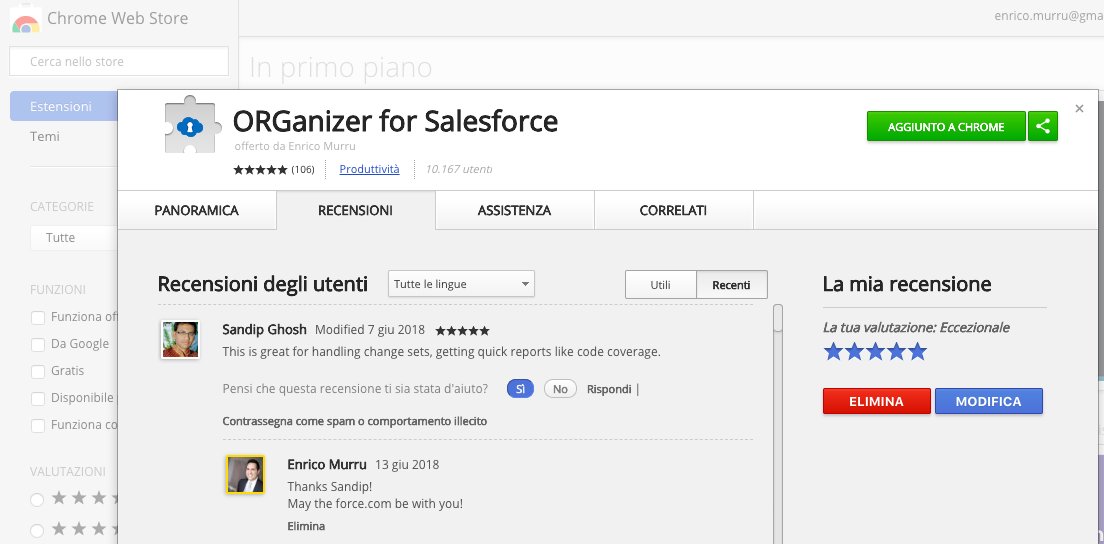
Task: Toggle the Funziona con checkbox
Action: pyautogui.click(x=38, y=425)
